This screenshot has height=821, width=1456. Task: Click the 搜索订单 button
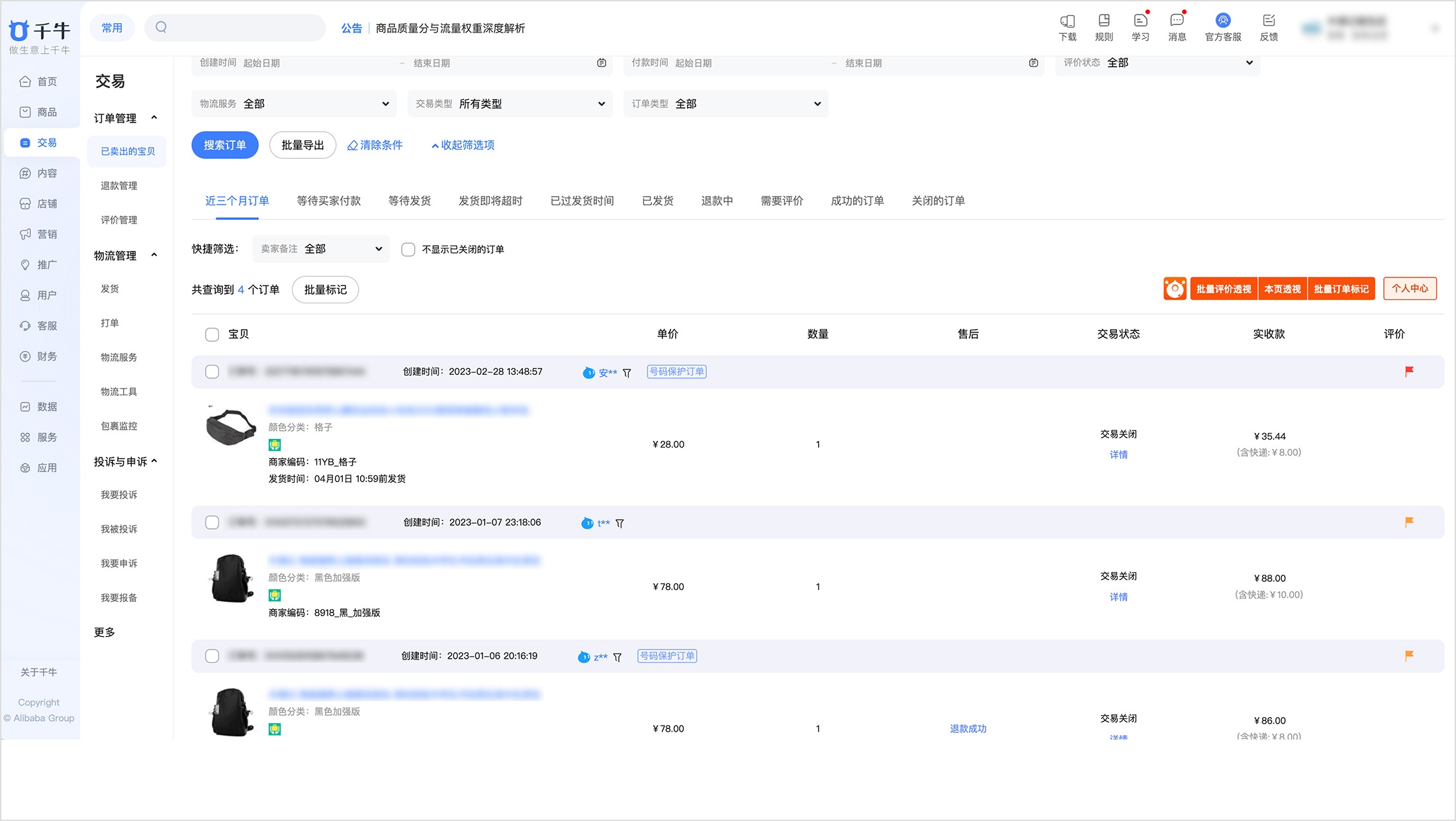point(224,145)
